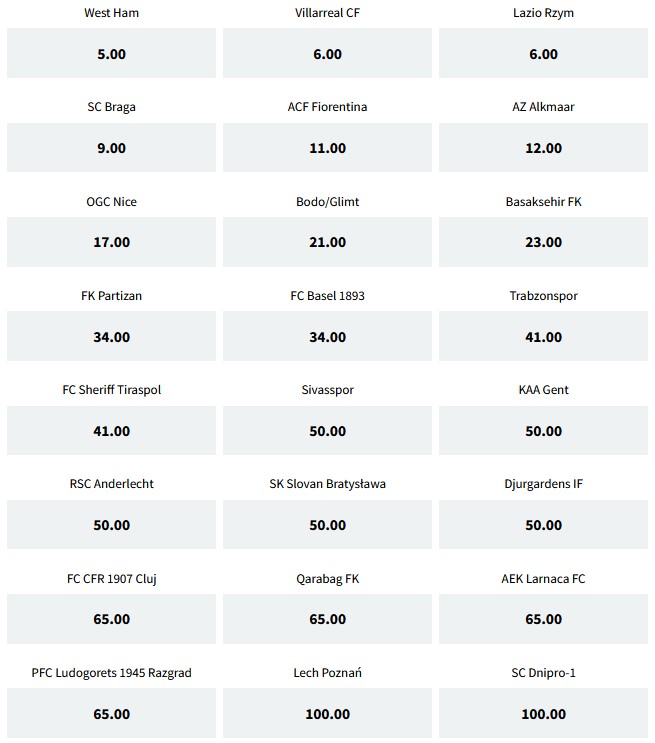655x743 pixels.
Task: Pick FC Sheriff Tiraspol 41.00 odds
Action: click(111, 431)
